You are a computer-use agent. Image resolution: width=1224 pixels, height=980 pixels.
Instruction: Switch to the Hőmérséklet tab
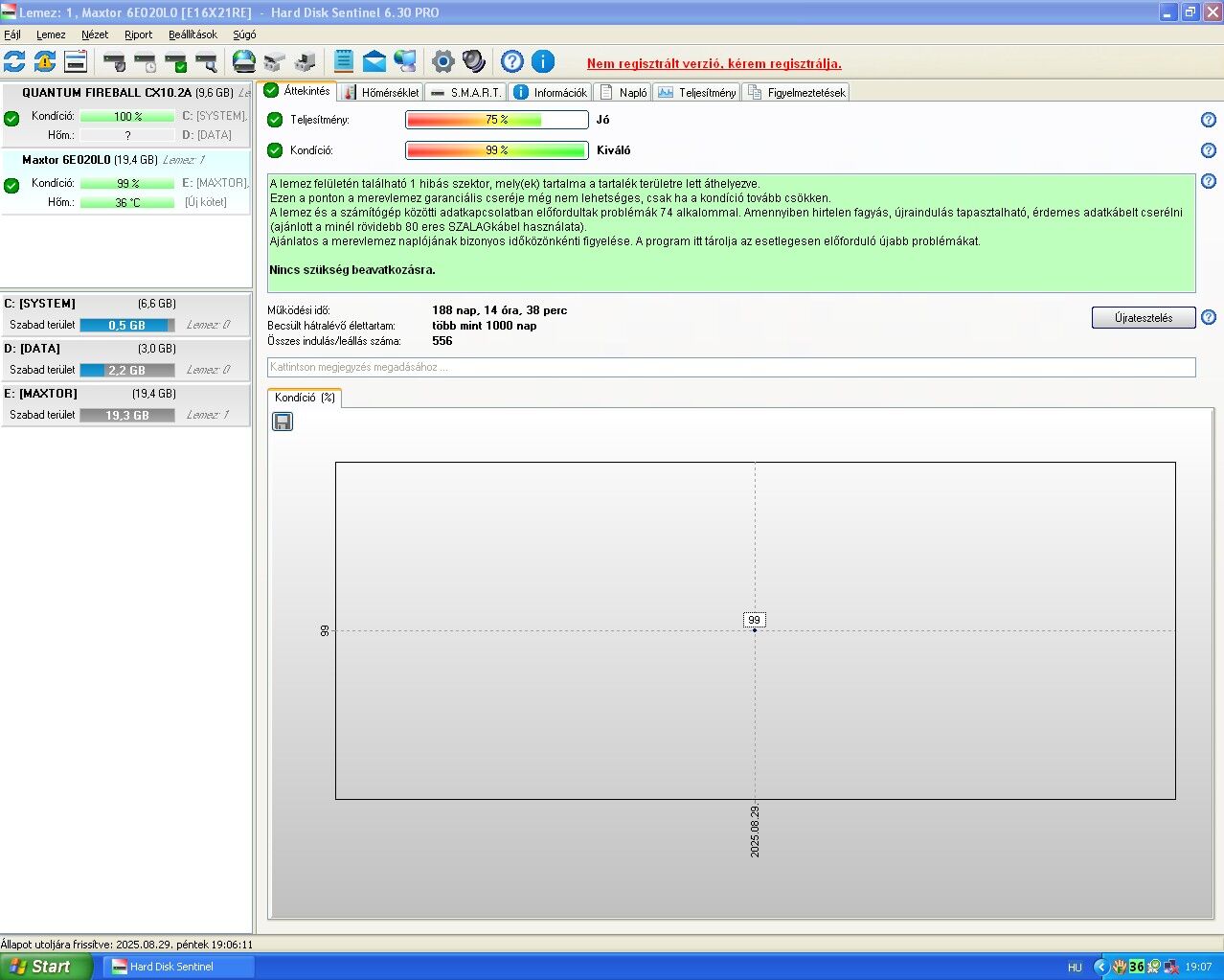[380, 92]
